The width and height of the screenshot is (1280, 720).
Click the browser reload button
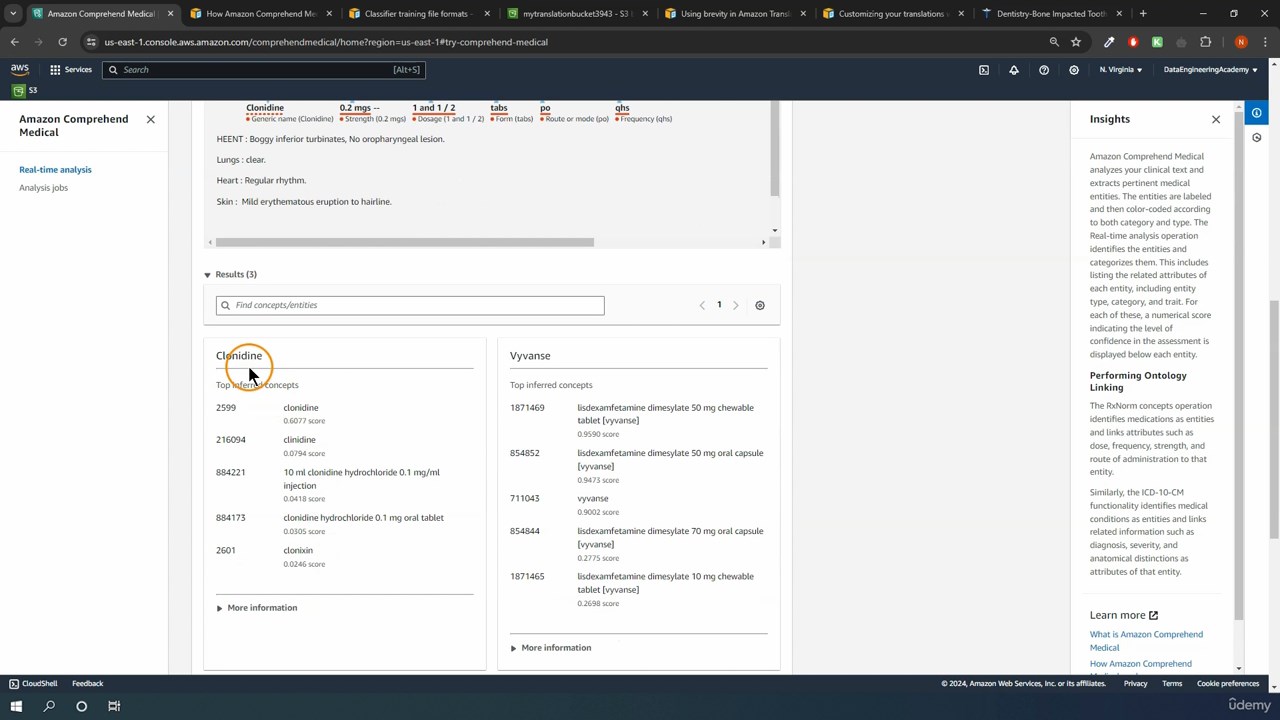[x=62, y=42]
